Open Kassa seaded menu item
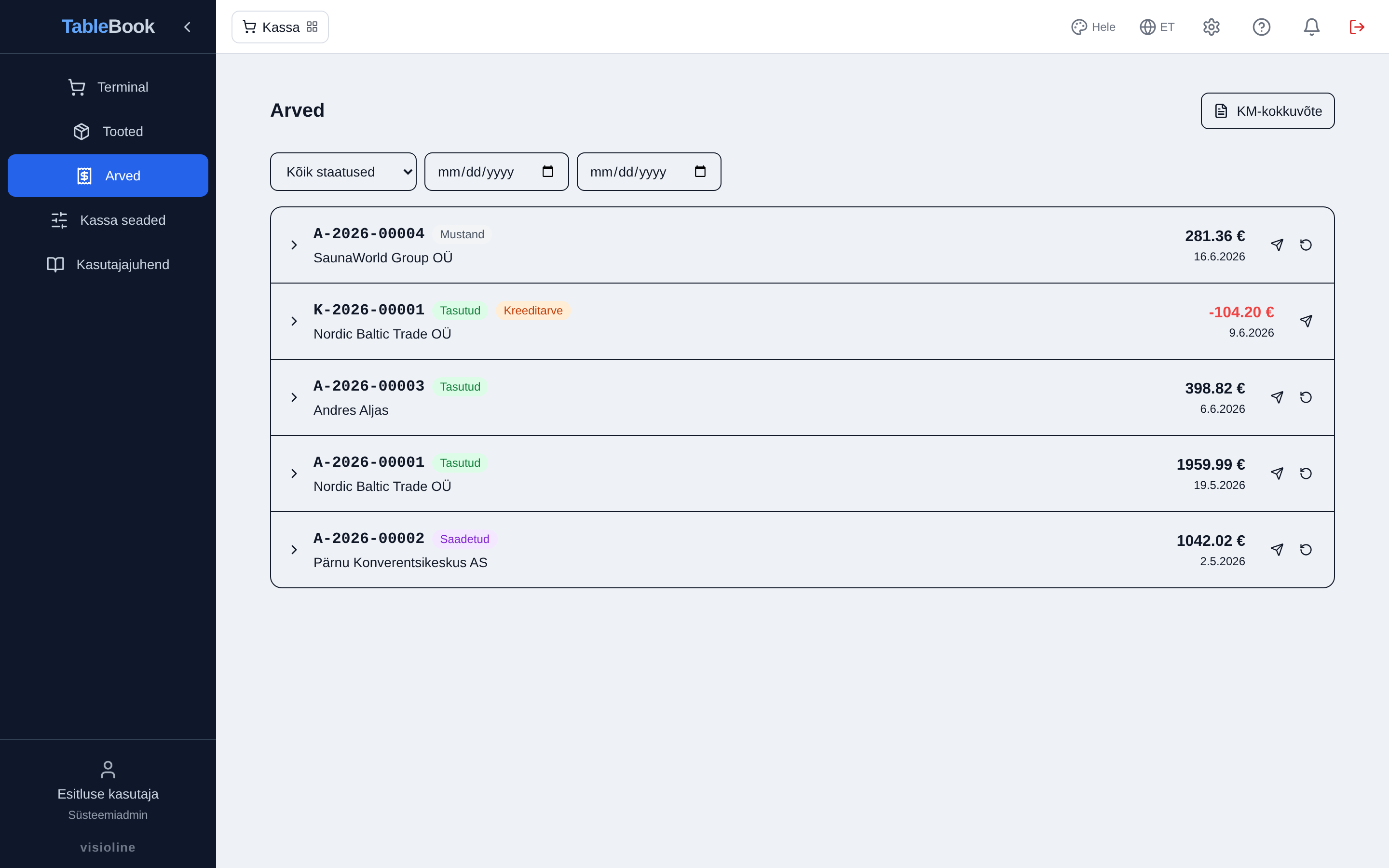1389x868 pixels. point(108,220)
